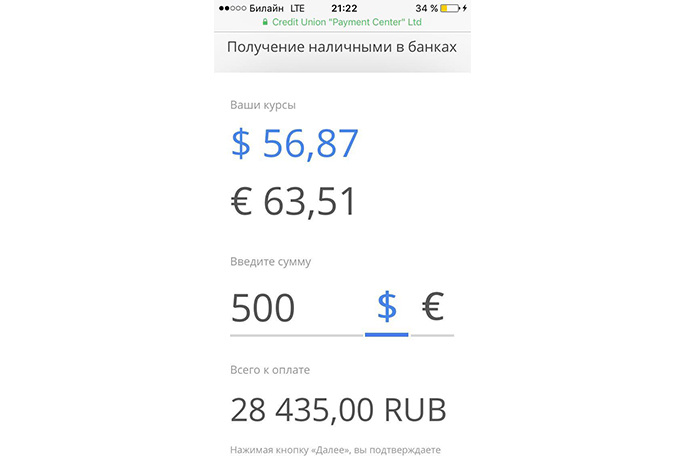
Task: Click the blue underline beneath dollar sign
Action: (386, 334)
